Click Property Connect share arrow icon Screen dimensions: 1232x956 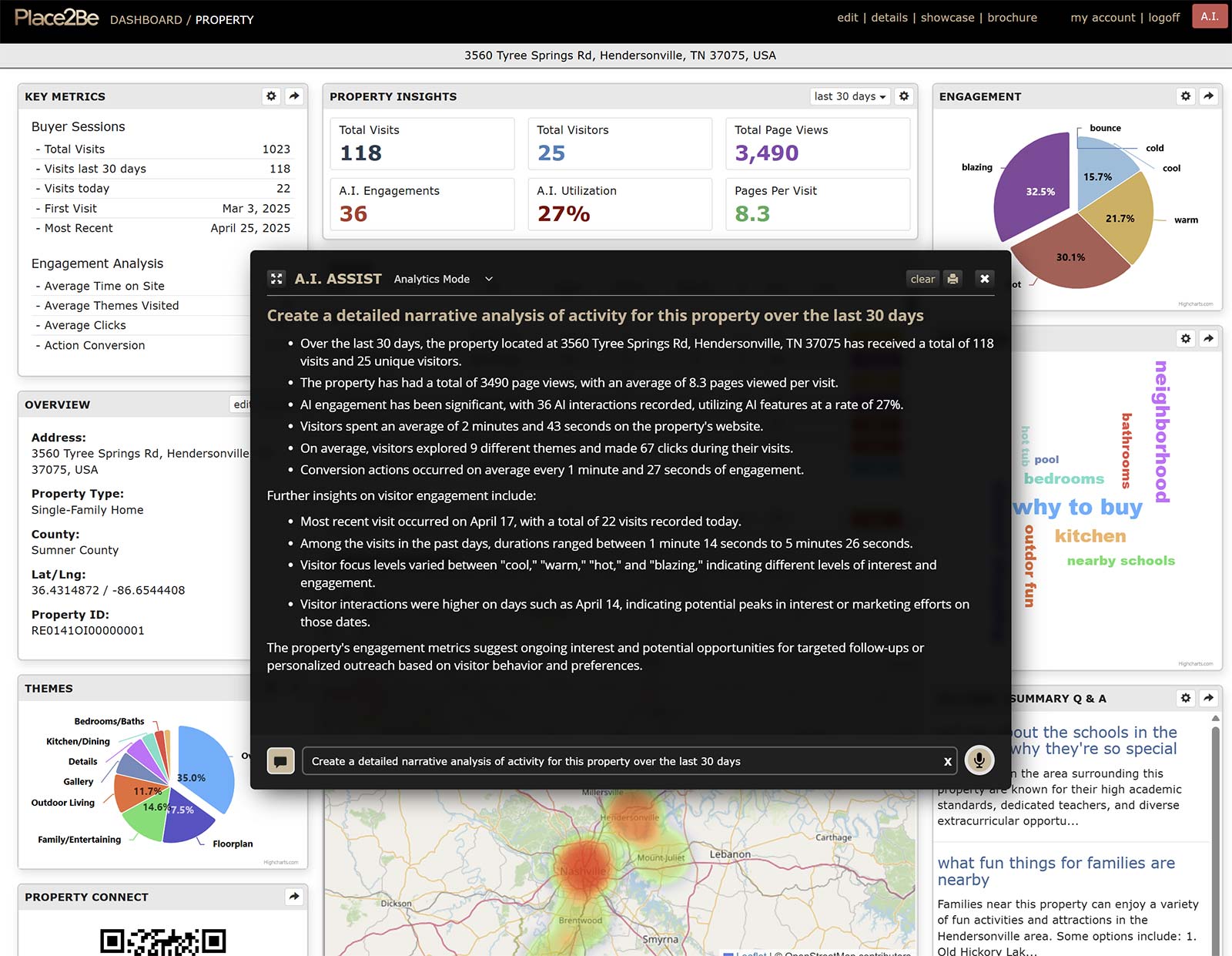[x=294, y=897]
